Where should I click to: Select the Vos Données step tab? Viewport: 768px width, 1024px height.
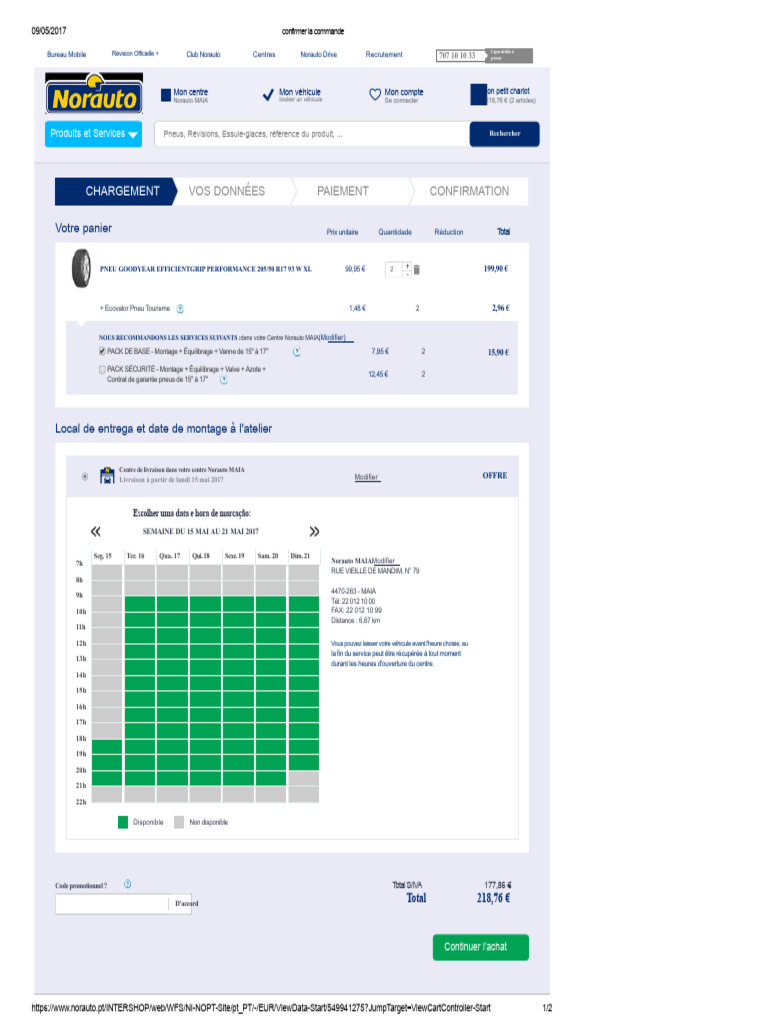click(x=227, y=191)
